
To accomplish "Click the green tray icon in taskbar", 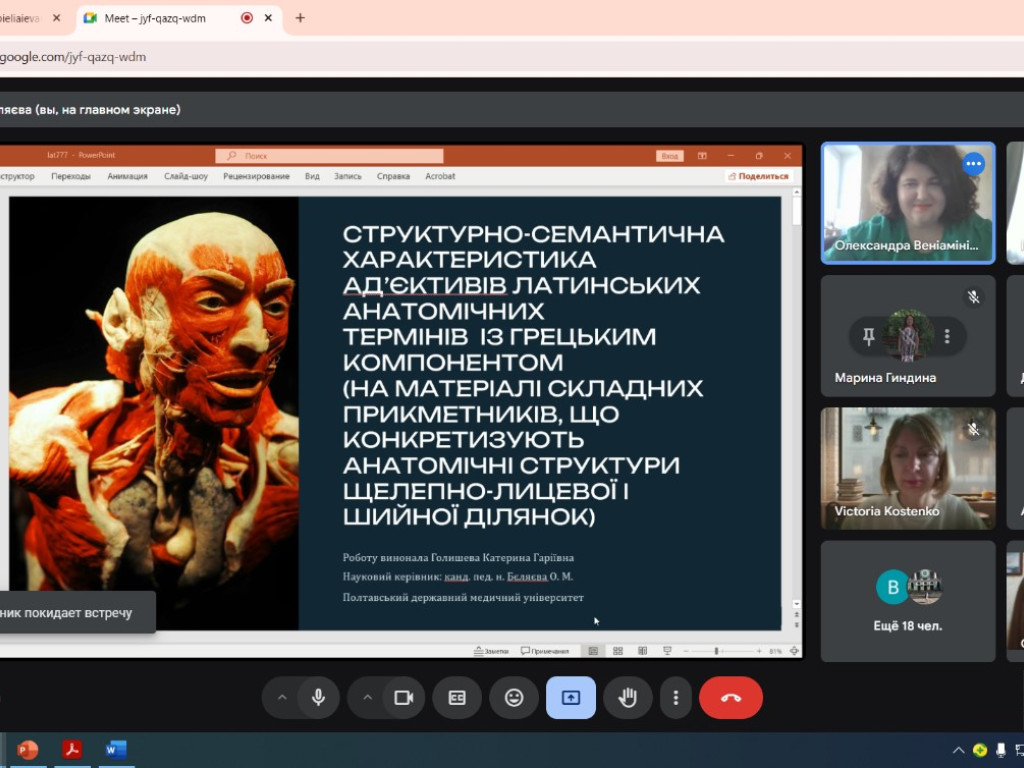I will (980, 750).
